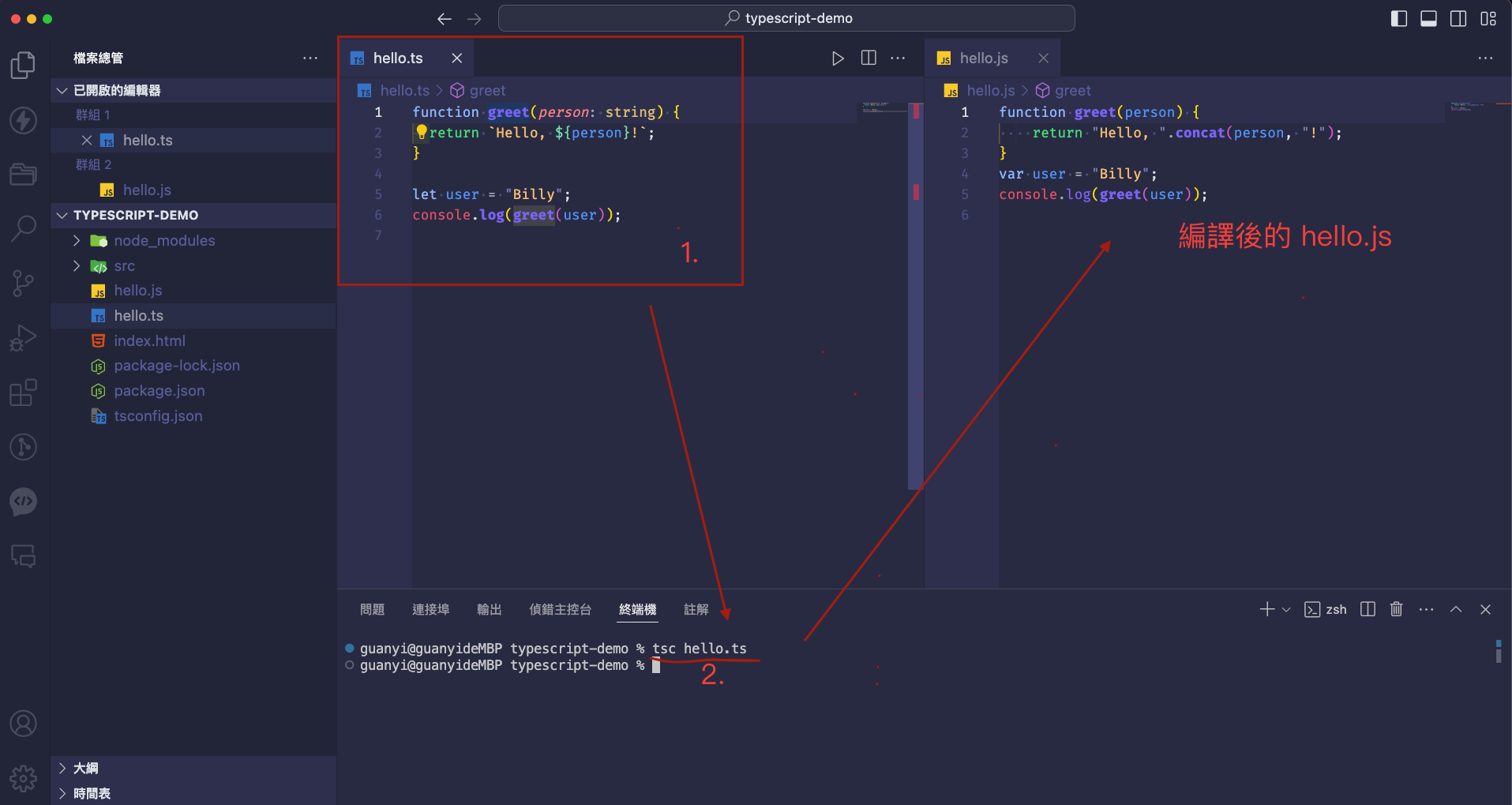Collapse the open editors section
Viewport: 1512px width, 805px height.
coord(193,90)
